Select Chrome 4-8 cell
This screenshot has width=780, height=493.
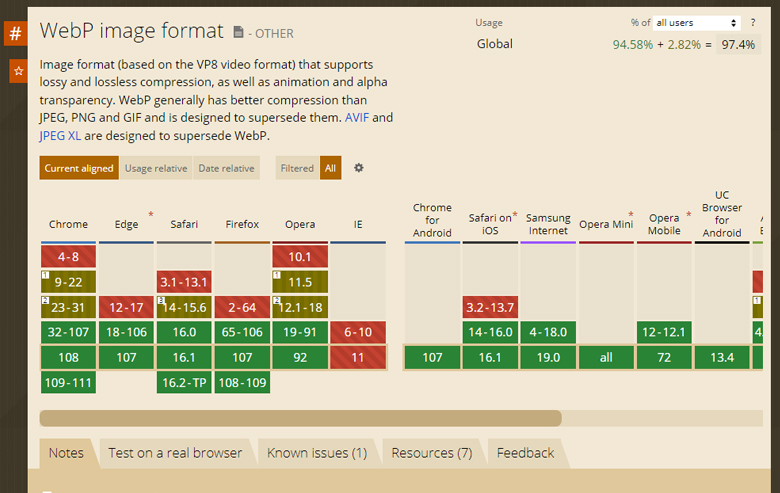[x=68, y=257]
